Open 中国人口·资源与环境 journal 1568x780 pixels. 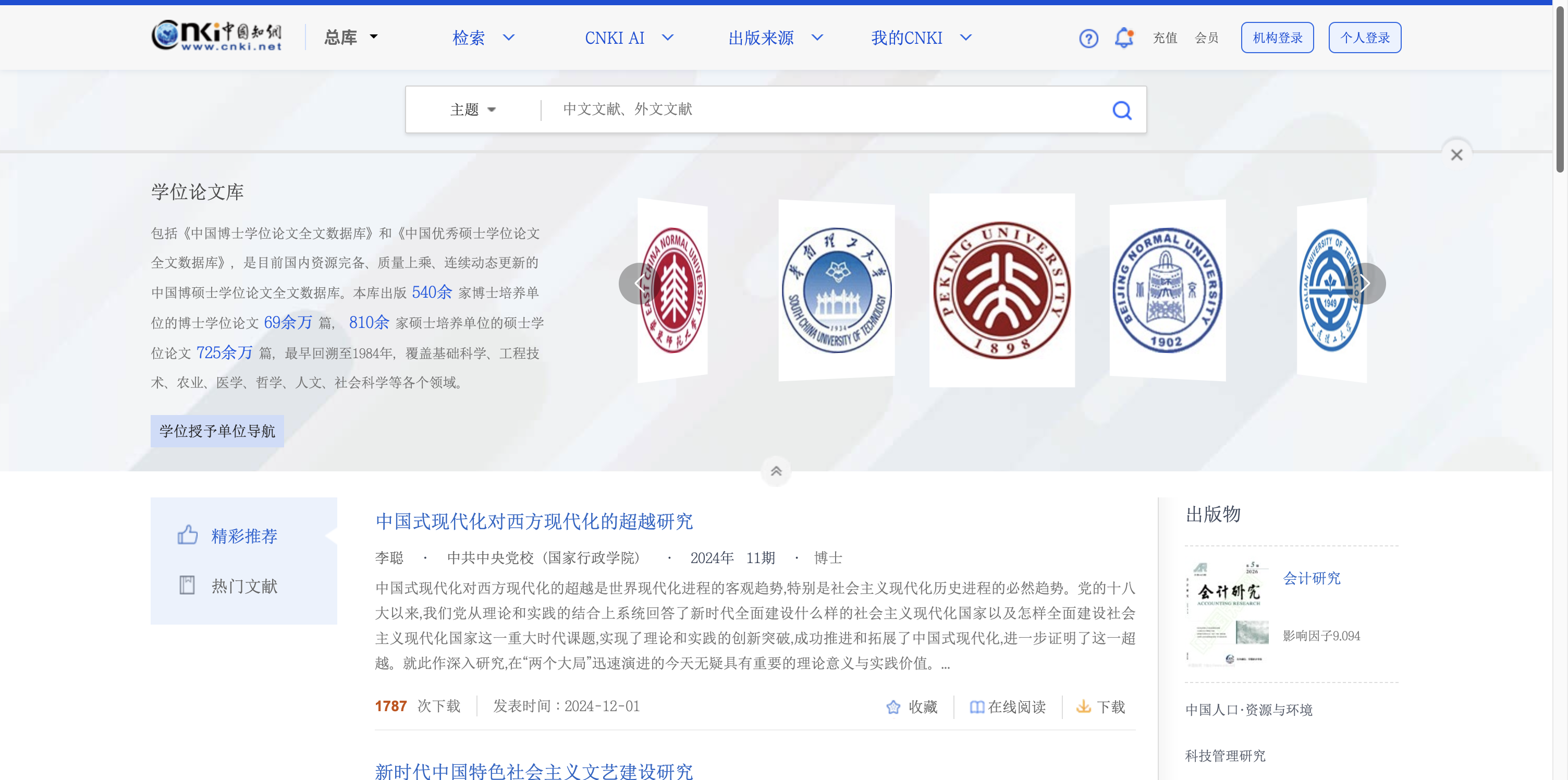1248,710
